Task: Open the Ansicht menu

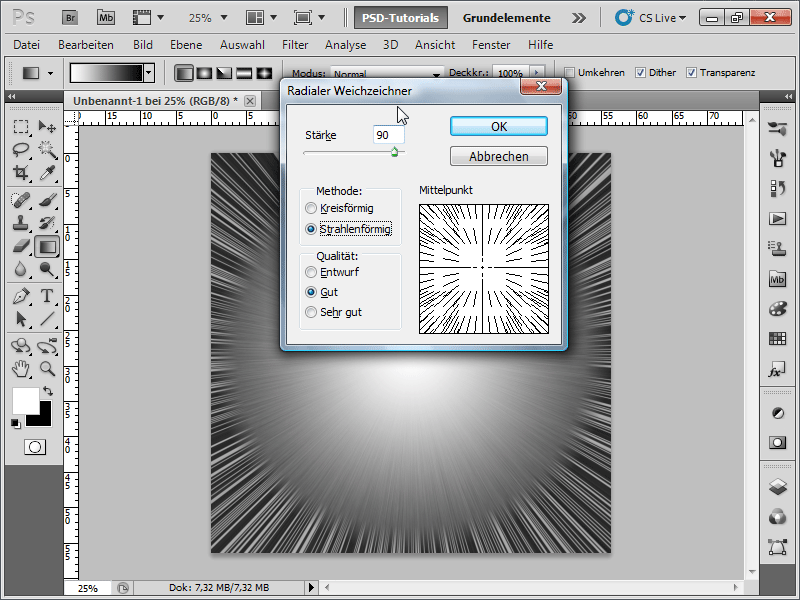Action: pos(435,45)
